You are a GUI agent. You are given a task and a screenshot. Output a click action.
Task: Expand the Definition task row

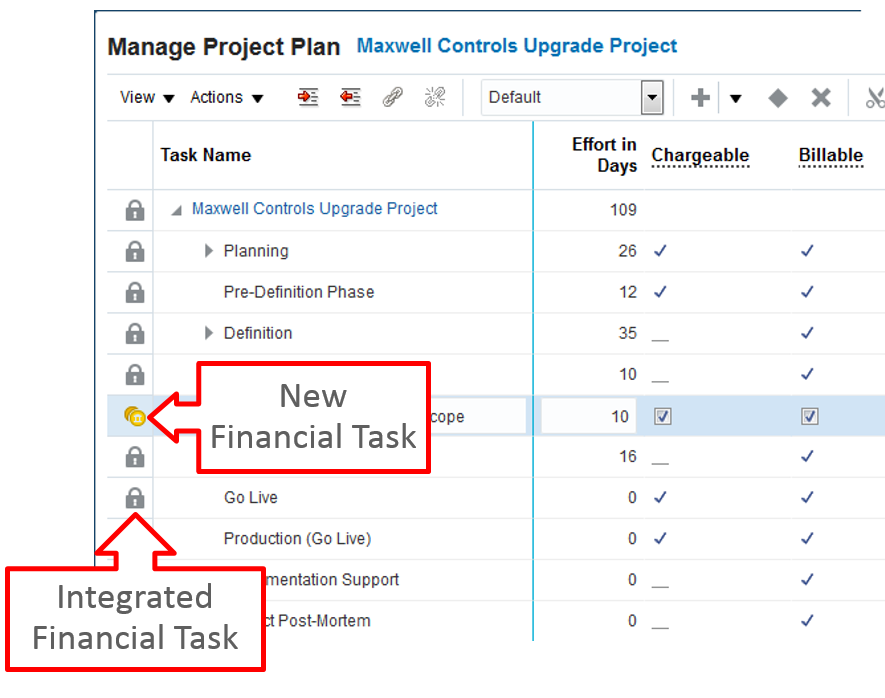[x=209, y=333]
